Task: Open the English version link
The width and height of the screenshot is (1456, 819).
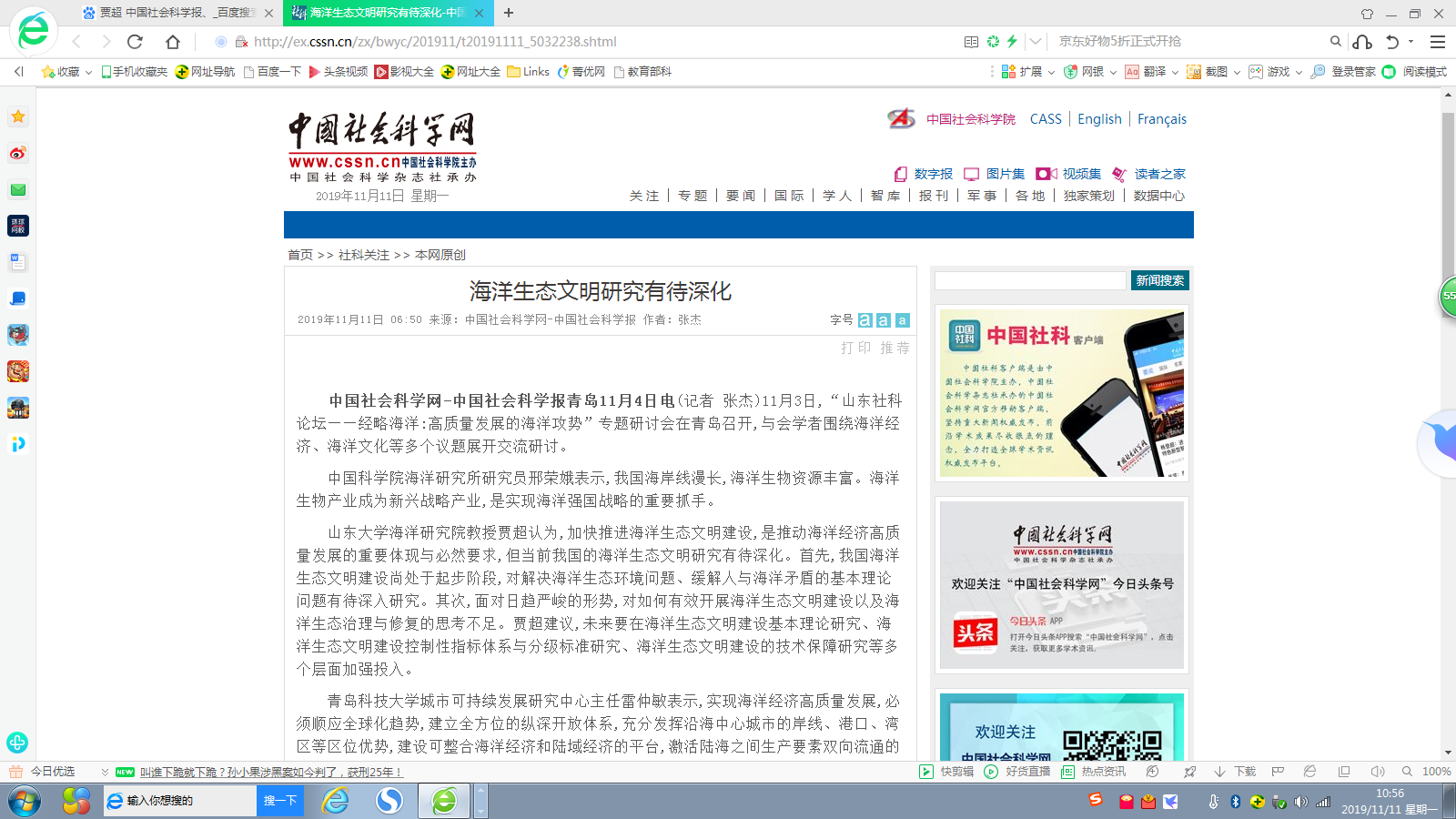Action: click(x=1099, y=119)
